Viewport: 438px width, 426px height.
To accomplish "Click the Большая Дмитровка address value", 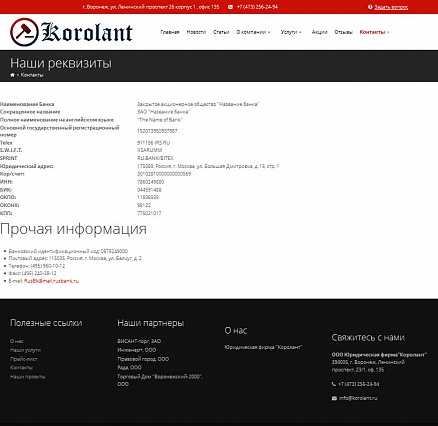I will tap(208, 166).
